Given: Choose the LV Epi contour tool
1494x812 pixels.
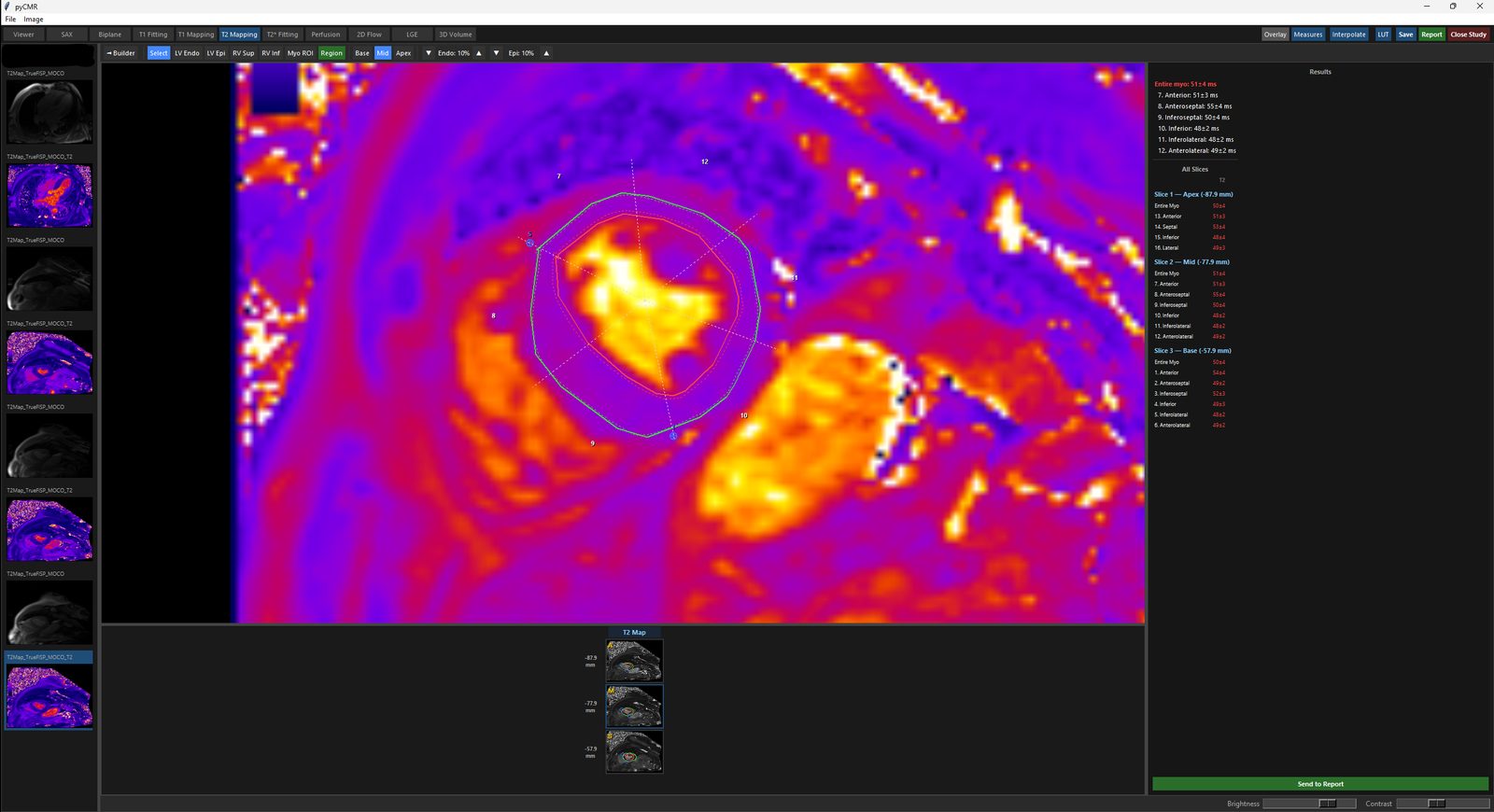Looking at the screenshot, I should click(216, 53).
